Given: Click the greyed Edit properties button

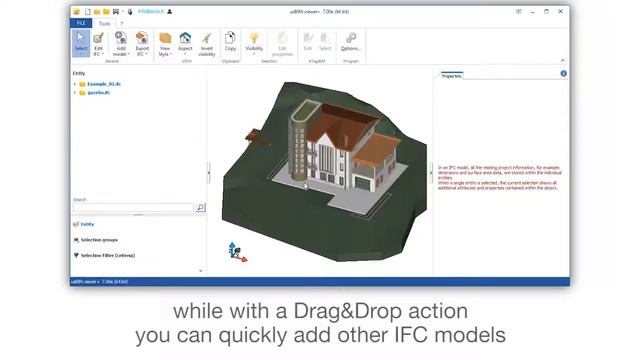Looking at the screenshot, I should point(282,44).
